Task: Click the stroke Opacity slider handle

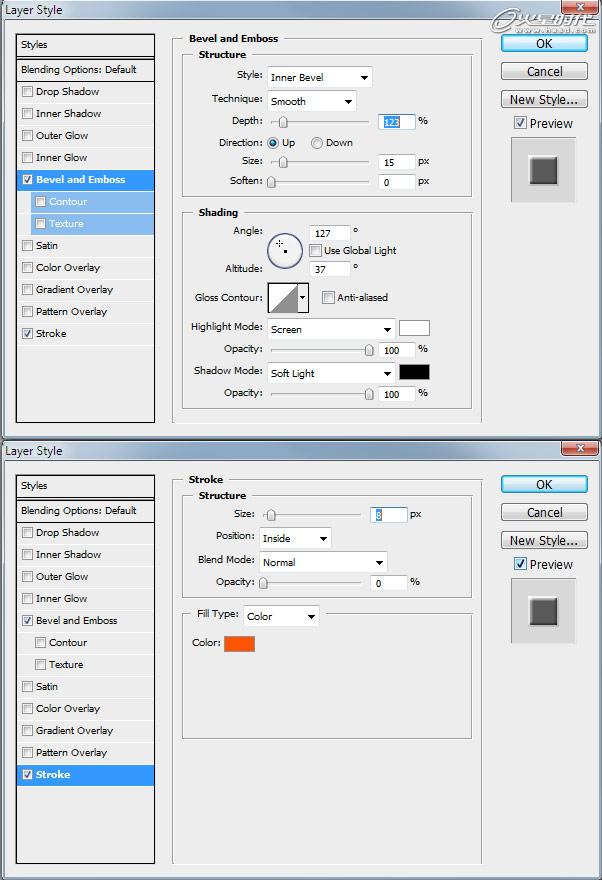Action: point(264,583)
